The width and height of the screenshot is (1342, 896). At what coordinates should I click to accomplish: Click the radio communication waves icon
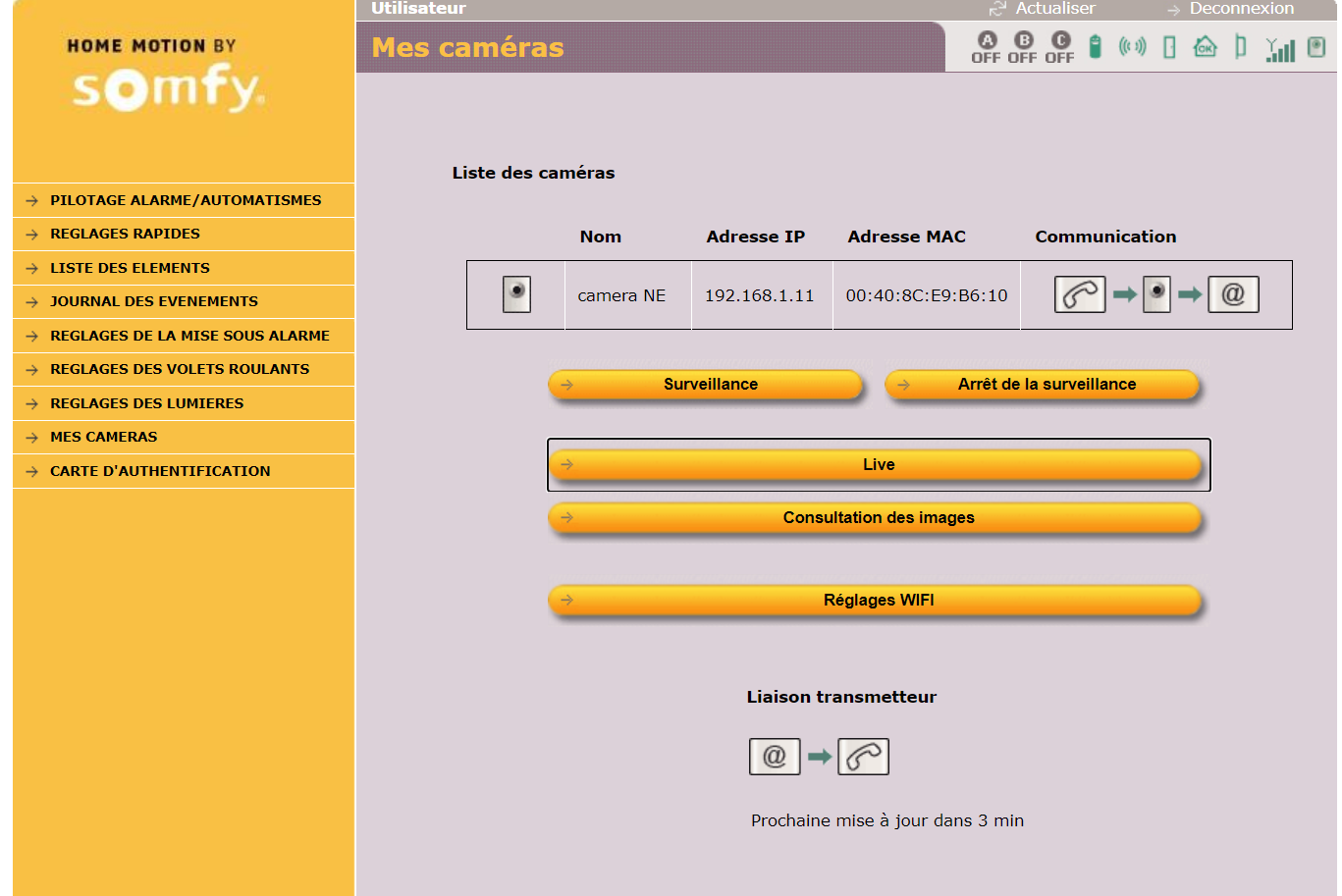pos(1132,46)
